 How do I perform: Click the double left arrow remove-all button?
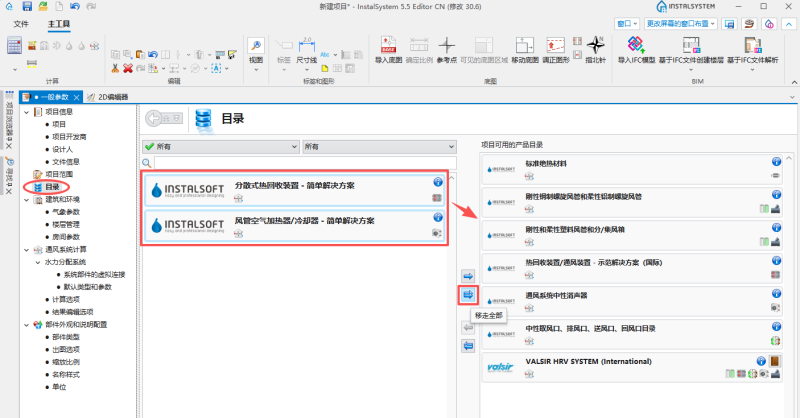[468, 346]
